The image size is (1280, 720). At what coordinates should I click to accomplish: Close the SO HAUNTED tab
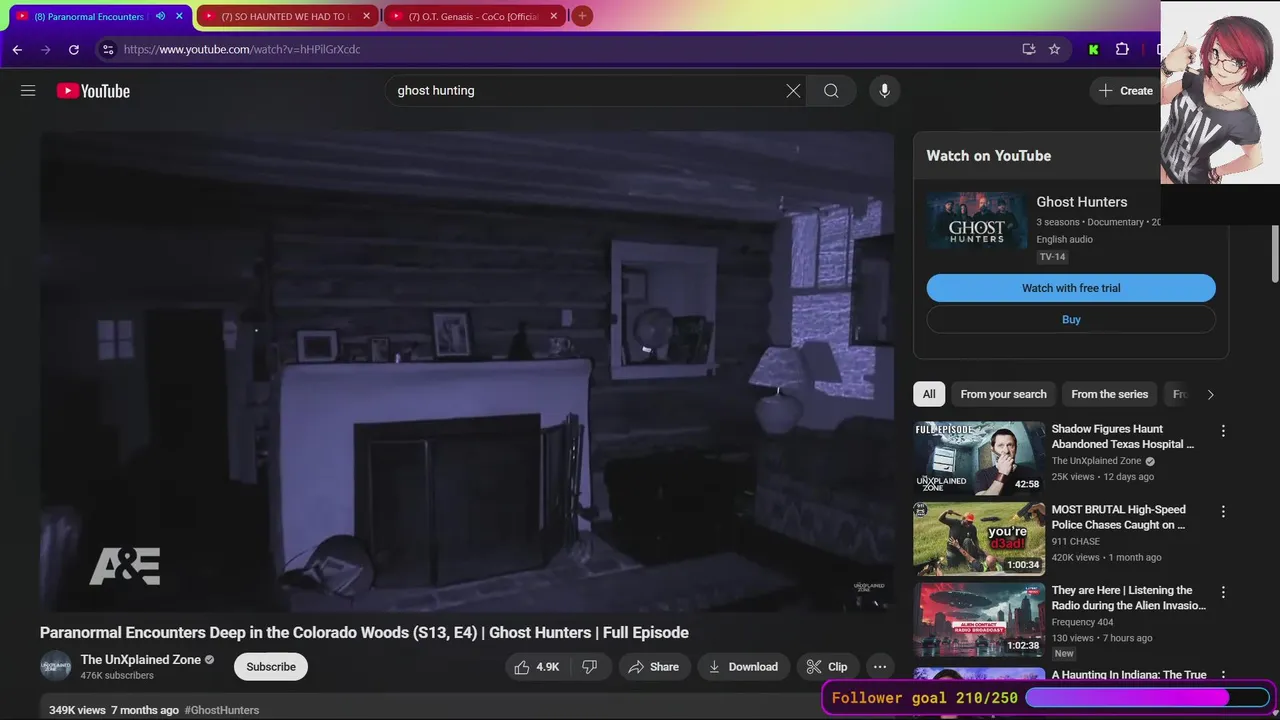[366, 16]
